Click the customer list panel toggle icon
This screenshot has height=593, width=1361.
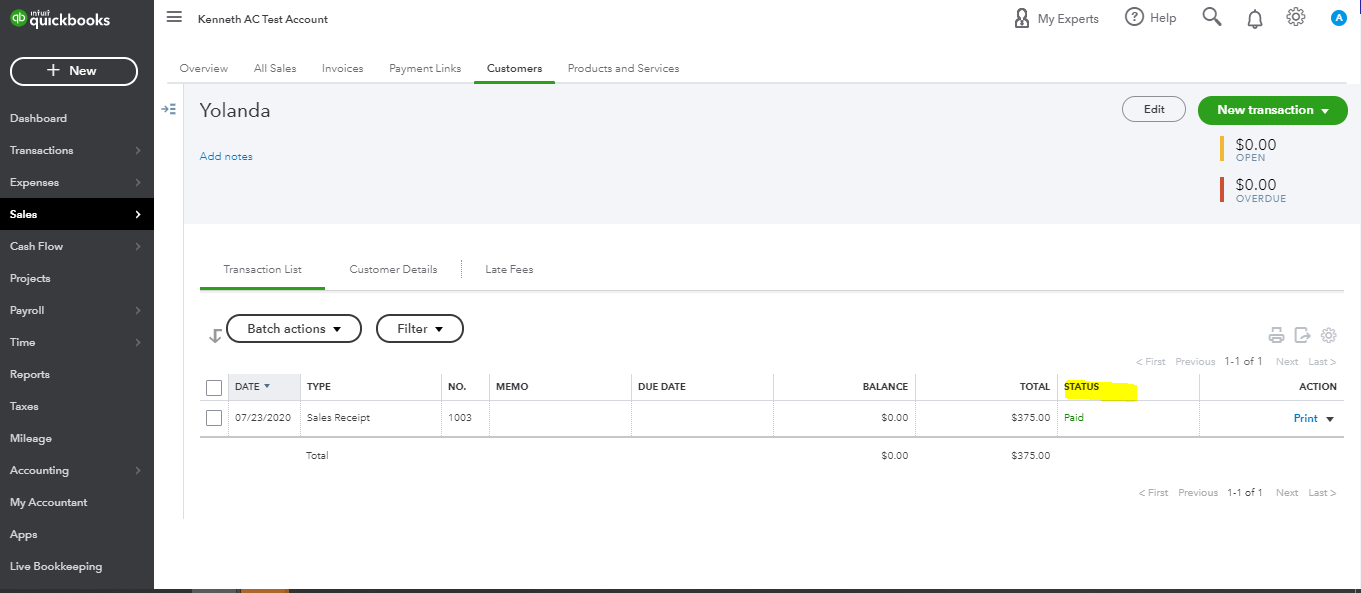tap(169, 109)
